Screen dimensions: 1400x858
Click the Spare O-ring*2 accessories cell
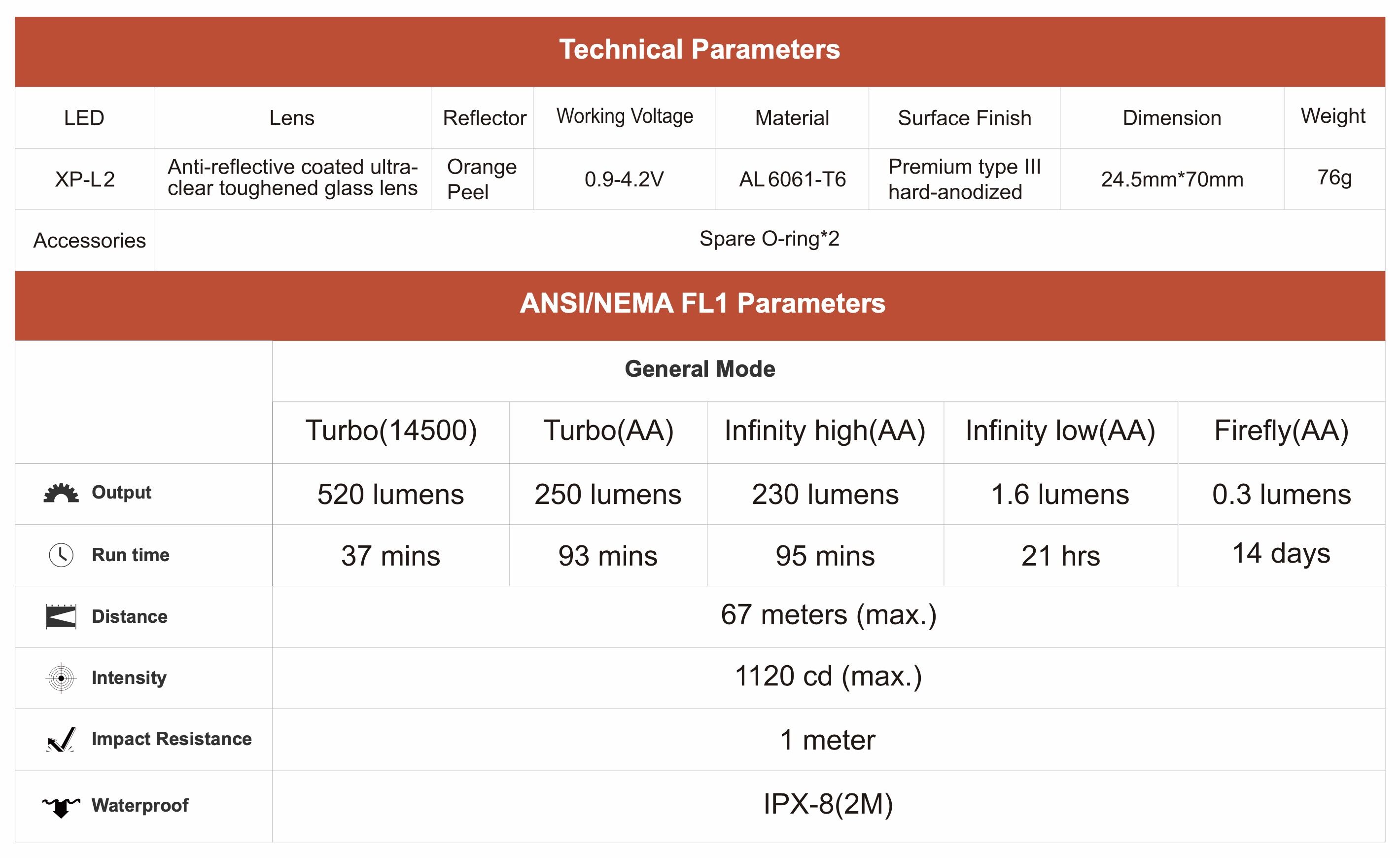click(x=770, y=239)
